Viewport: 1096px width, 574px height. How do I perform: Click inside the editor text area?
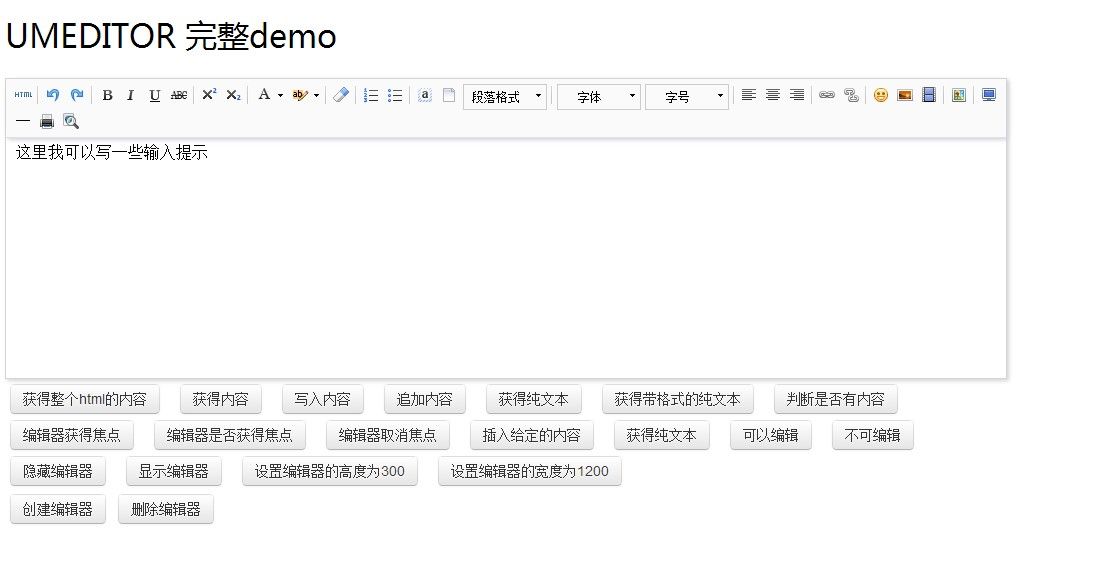tap(506, 258)
